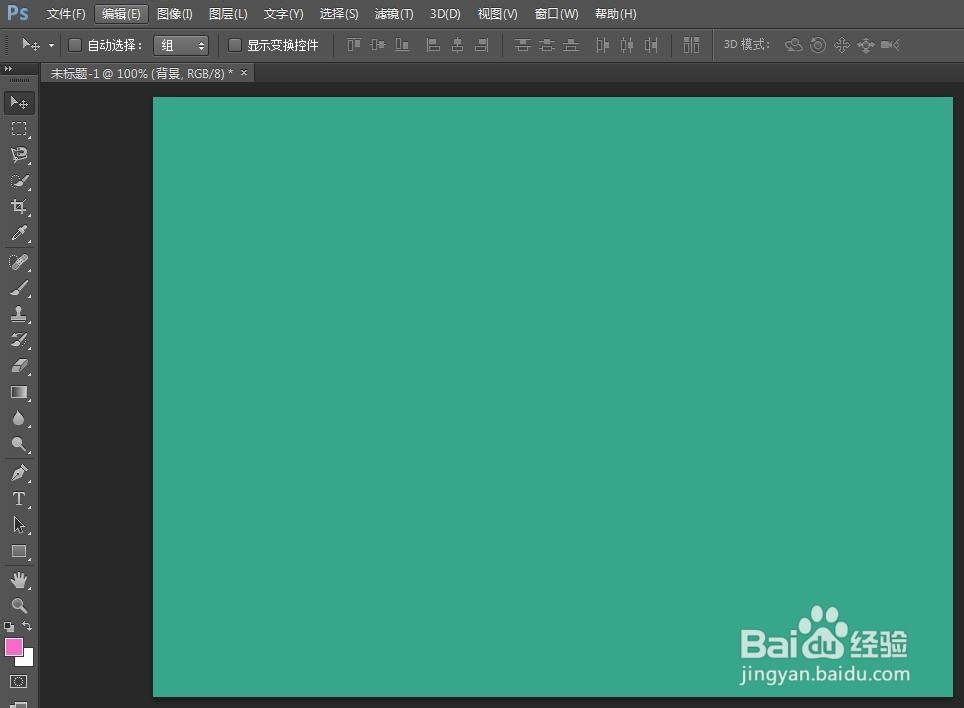Select the Move tool in the toolbox
The width and height of the screenshot is (964, 708).
(19, 103)
